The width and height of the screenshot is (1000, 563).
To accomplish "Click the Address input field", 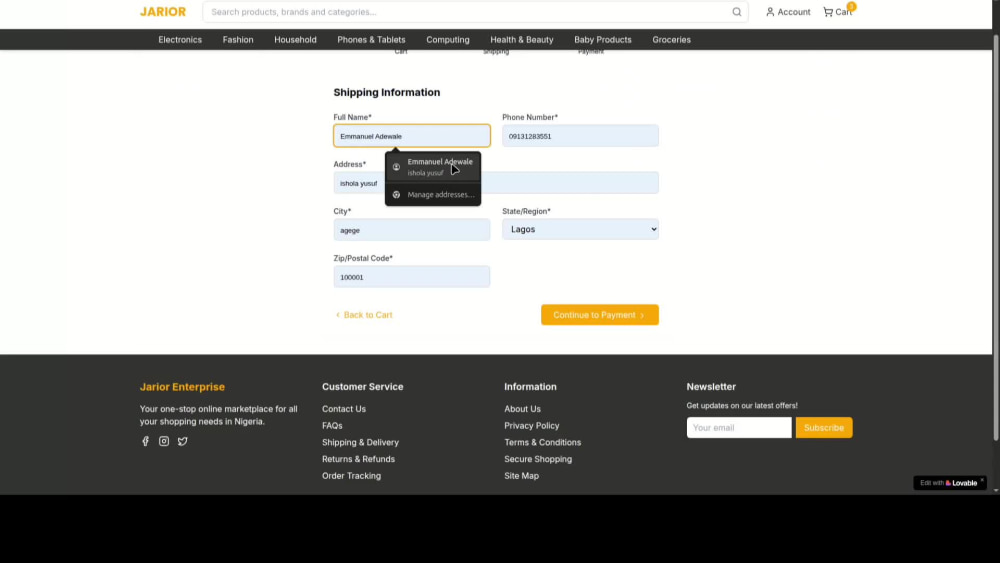I will 496,183.
